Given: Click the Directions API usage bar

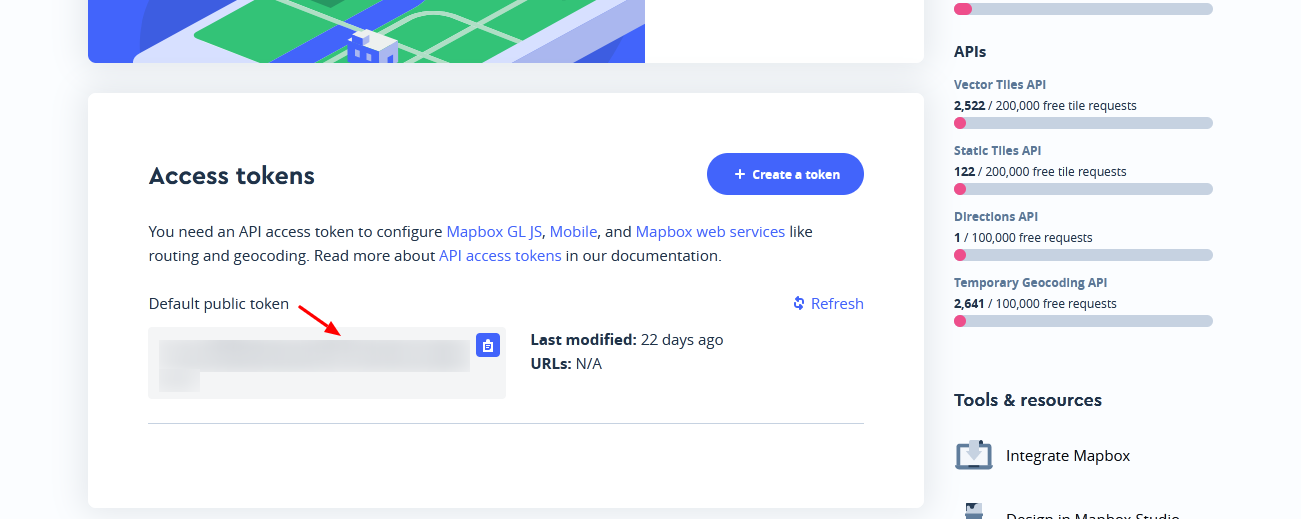Looking at the screenshot, I should pos(1083,255).
